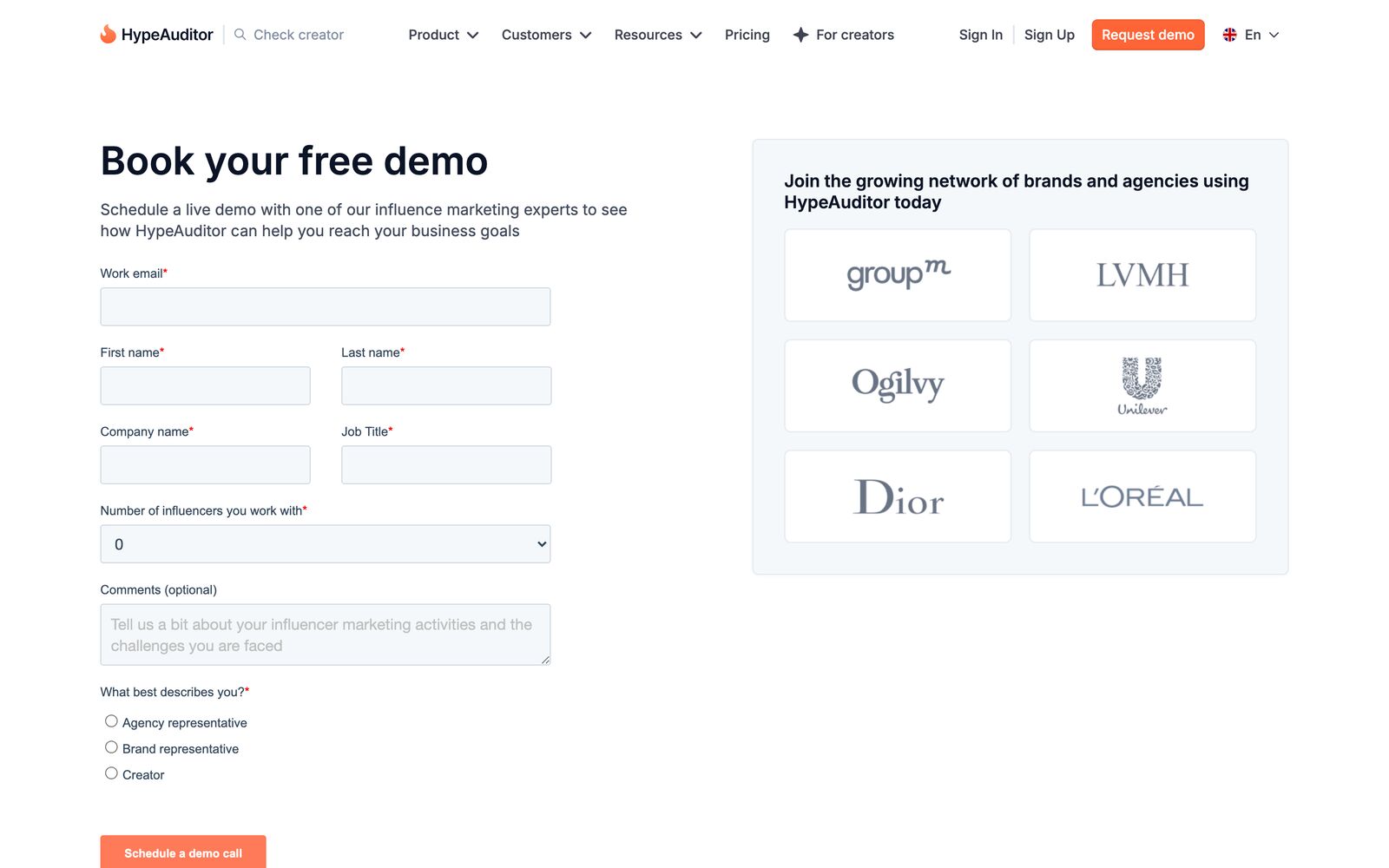The image size is (1389, 868).
Task: Click the UK flag language icon
Action: (1229, 35)
